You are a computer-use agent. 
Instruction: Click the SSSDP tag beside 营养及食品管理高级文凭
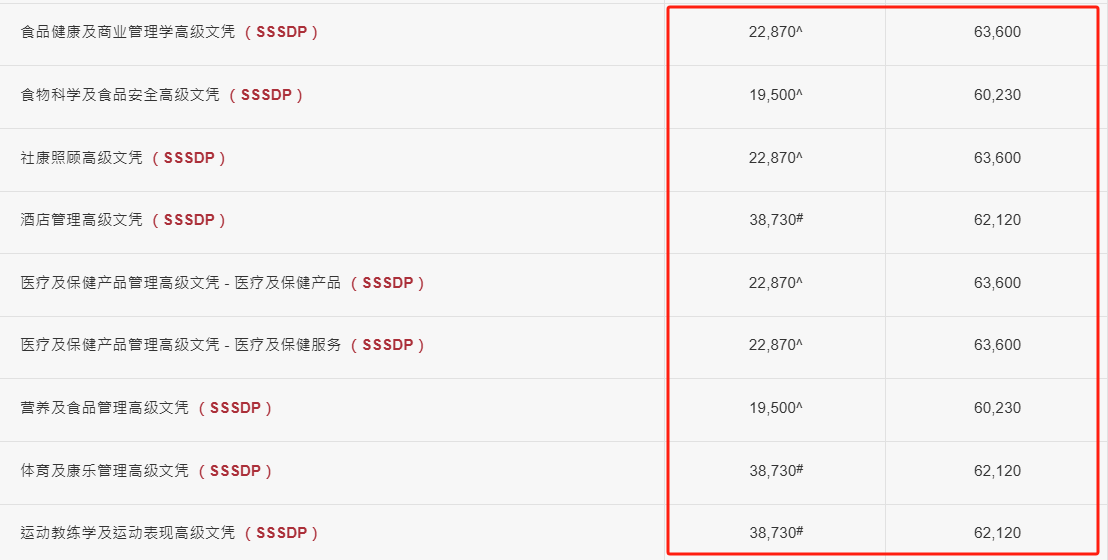(x=235, y=408)
